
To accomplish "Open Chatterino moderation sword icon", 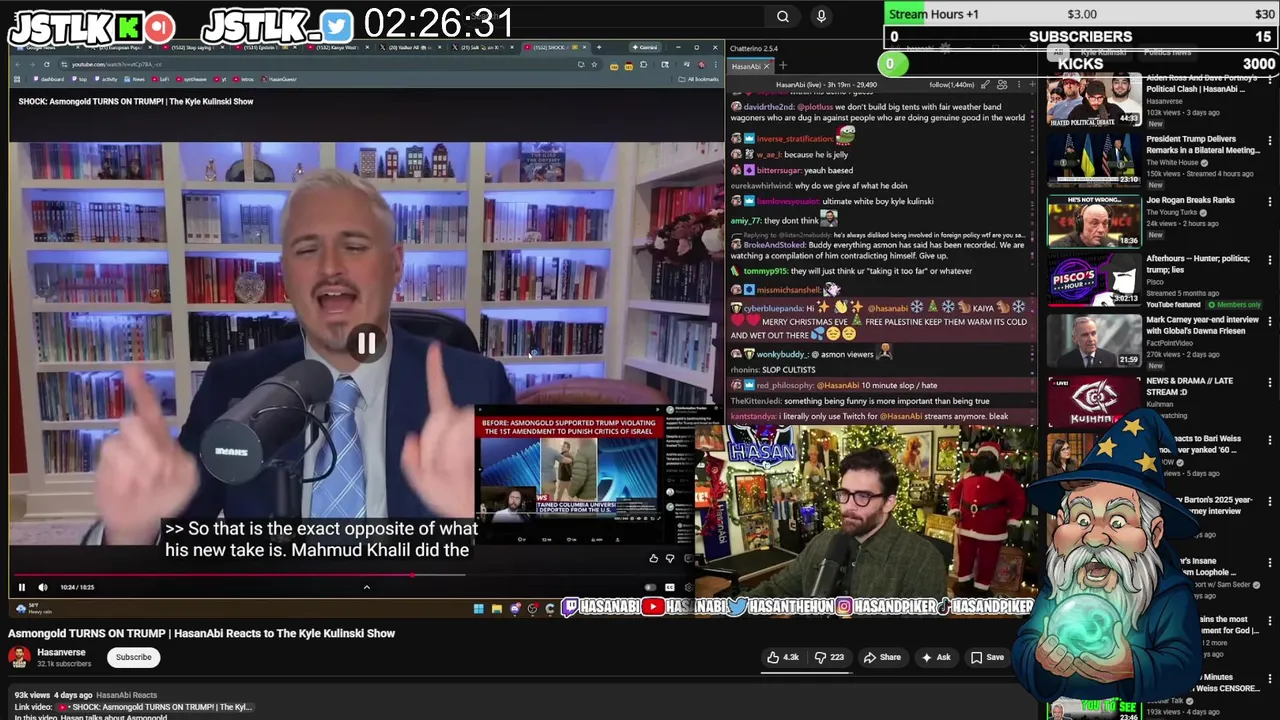I will [x=985, y=85].
